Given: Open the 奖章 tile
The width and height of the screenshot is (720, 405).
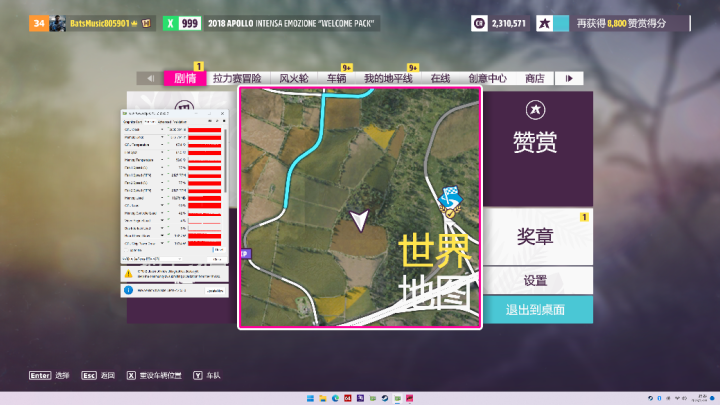Looking at the screenshot, I should click(537, 237).
